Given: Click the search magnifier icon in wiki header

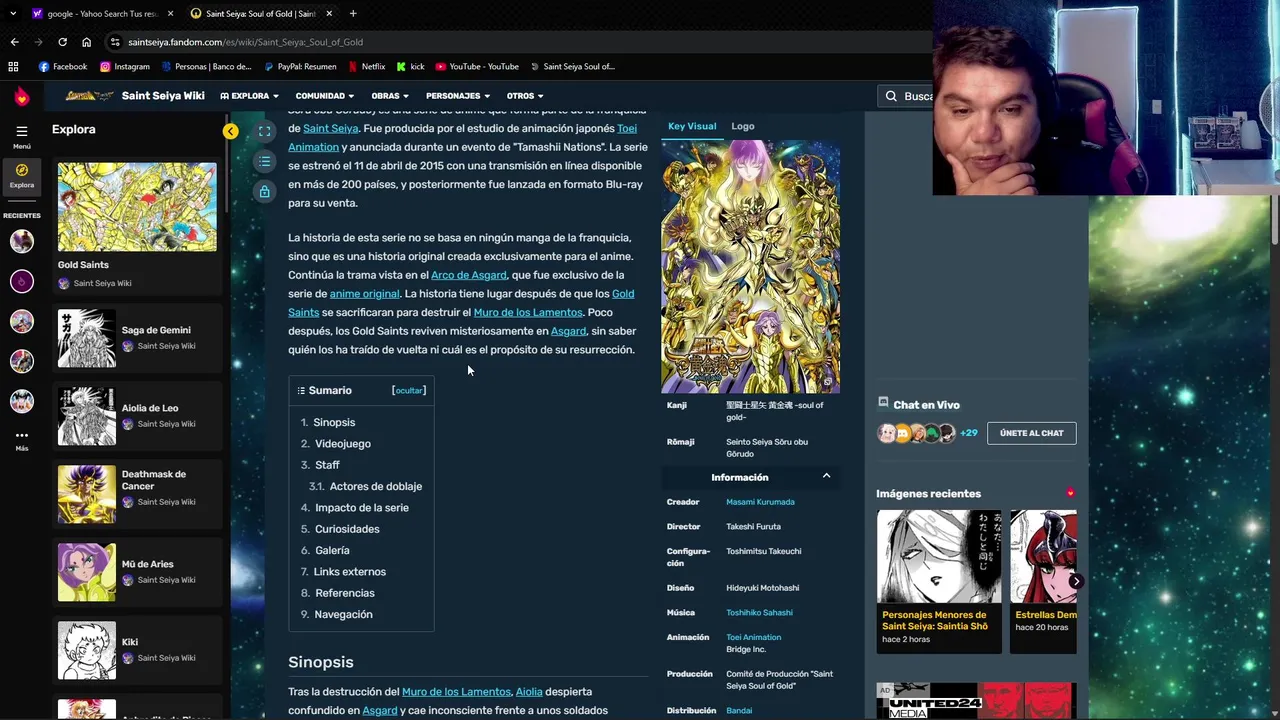Looking at the screenshot, I should click(x=891, y=96).
